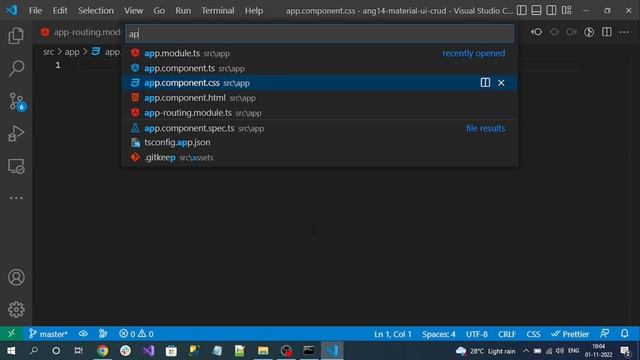Toggle panel layout icon in title bar
Viewport: 640px width, 360px height.
click(536, 10)
